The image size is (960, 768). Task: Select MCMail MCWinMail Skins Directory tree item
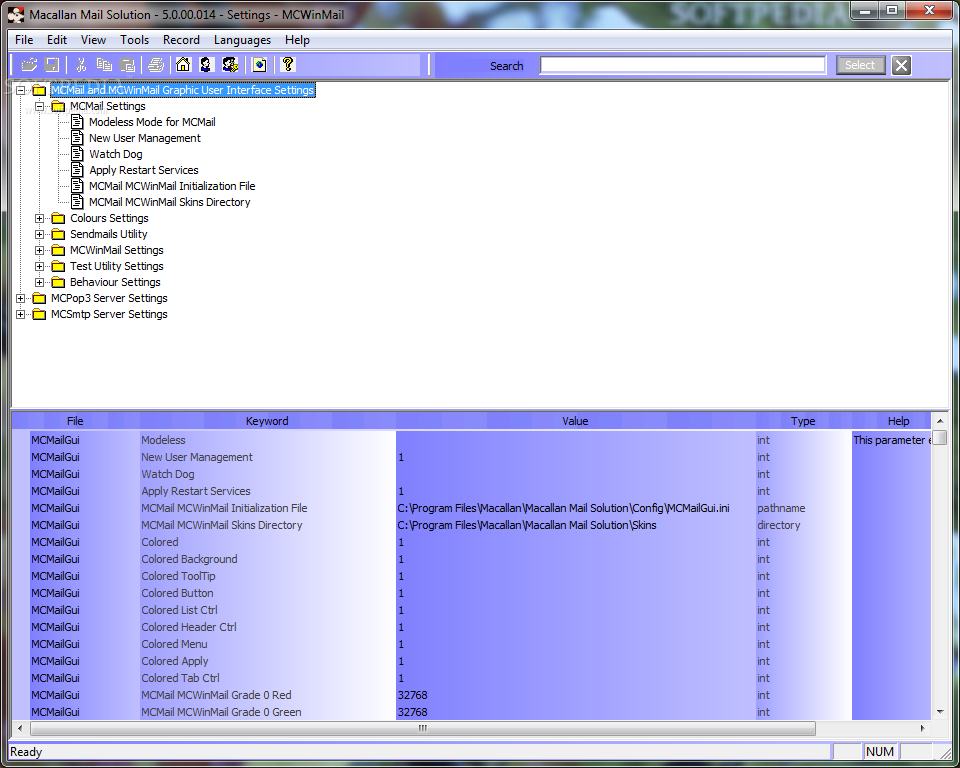click(170, 202)
